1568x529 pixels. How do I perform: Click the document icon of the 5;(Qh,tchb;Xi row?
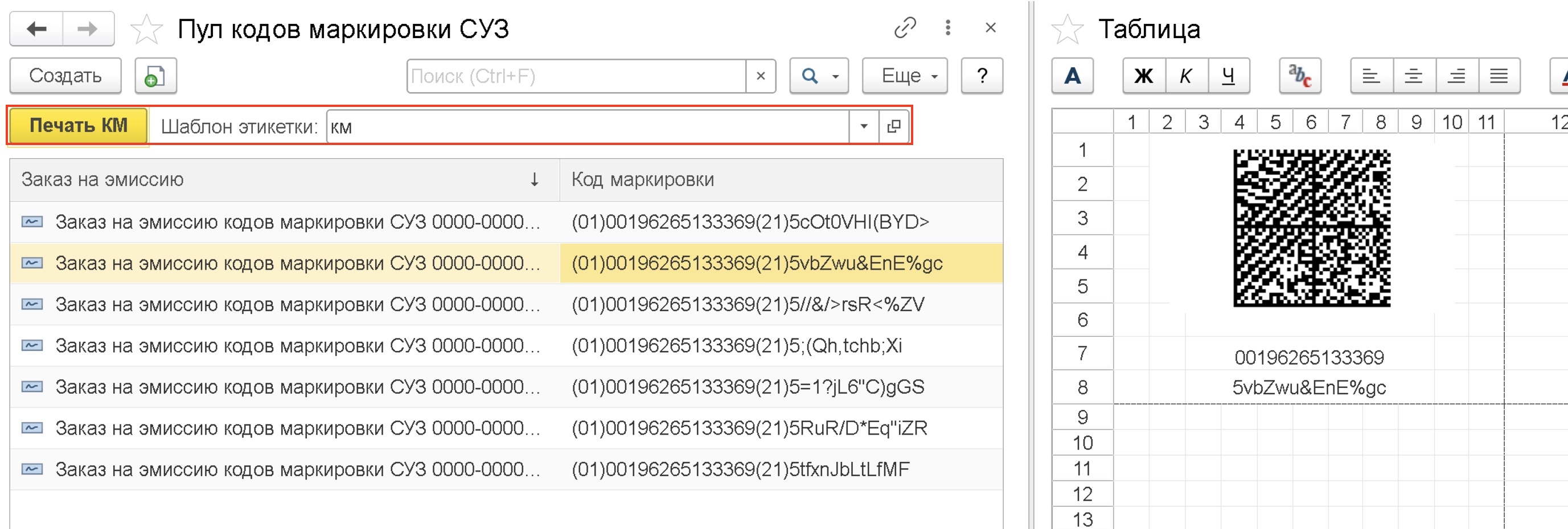[x=32, y=346]
